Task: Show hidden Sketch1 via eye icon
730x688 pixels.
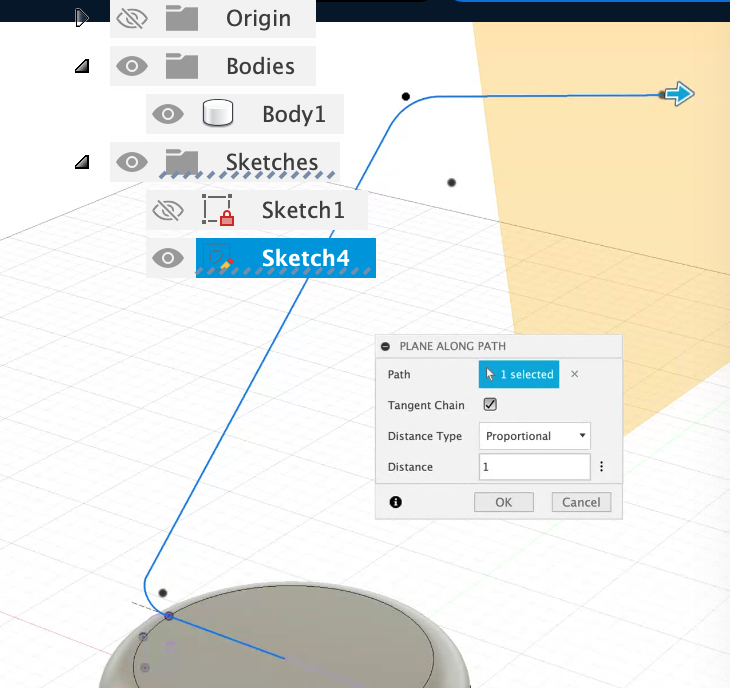Action: [x=168, y=210]
